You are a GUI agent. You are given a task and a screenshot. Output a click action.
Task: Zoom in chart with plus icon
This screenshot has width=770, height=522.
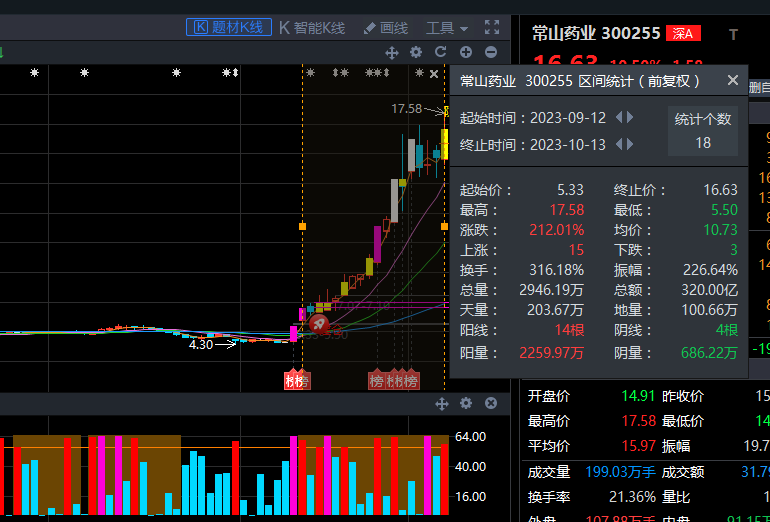466,52
